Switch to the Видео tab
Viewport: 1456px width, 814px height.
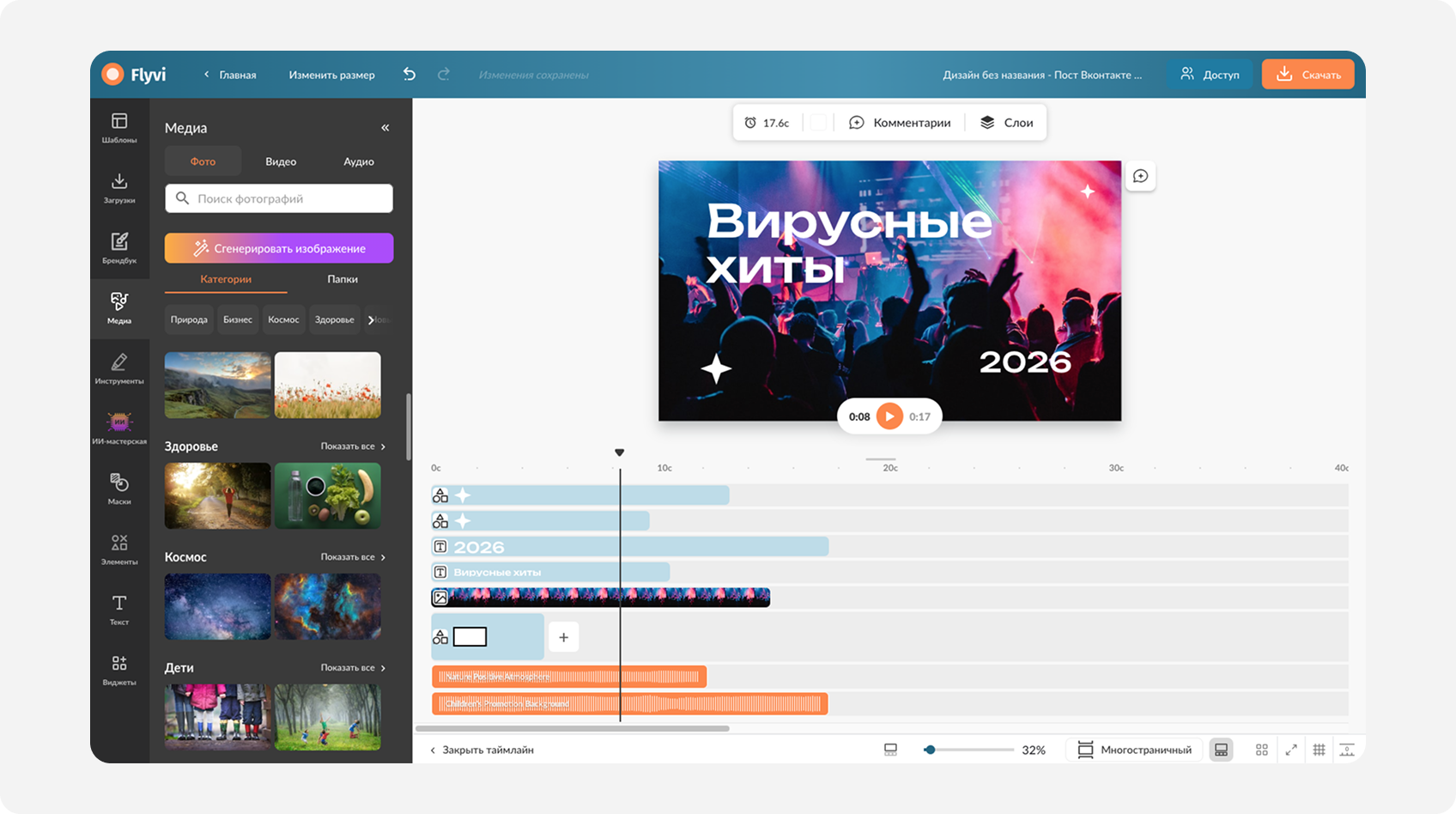[x=281, y=161]
